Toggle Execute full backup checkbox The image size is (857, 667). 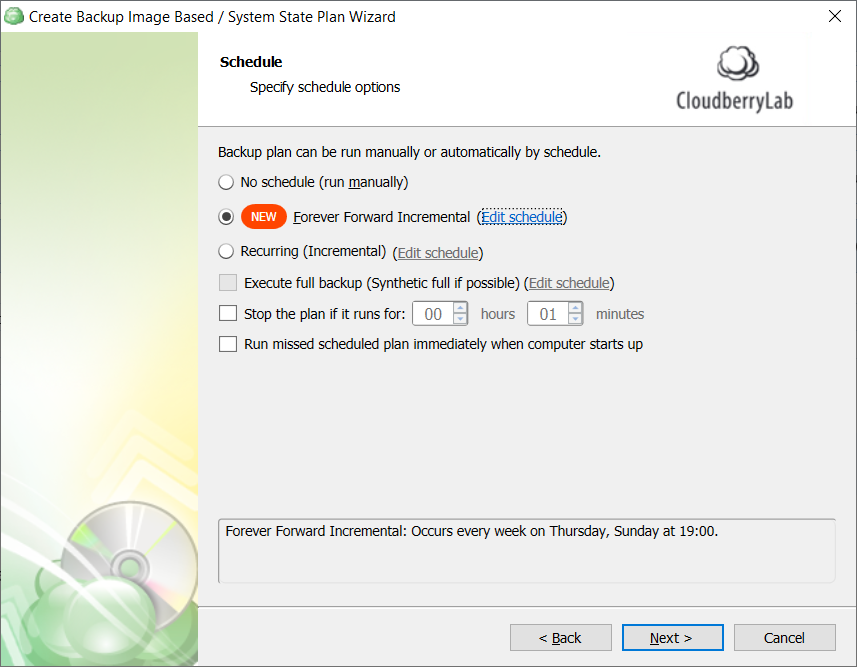pos(228,283)
